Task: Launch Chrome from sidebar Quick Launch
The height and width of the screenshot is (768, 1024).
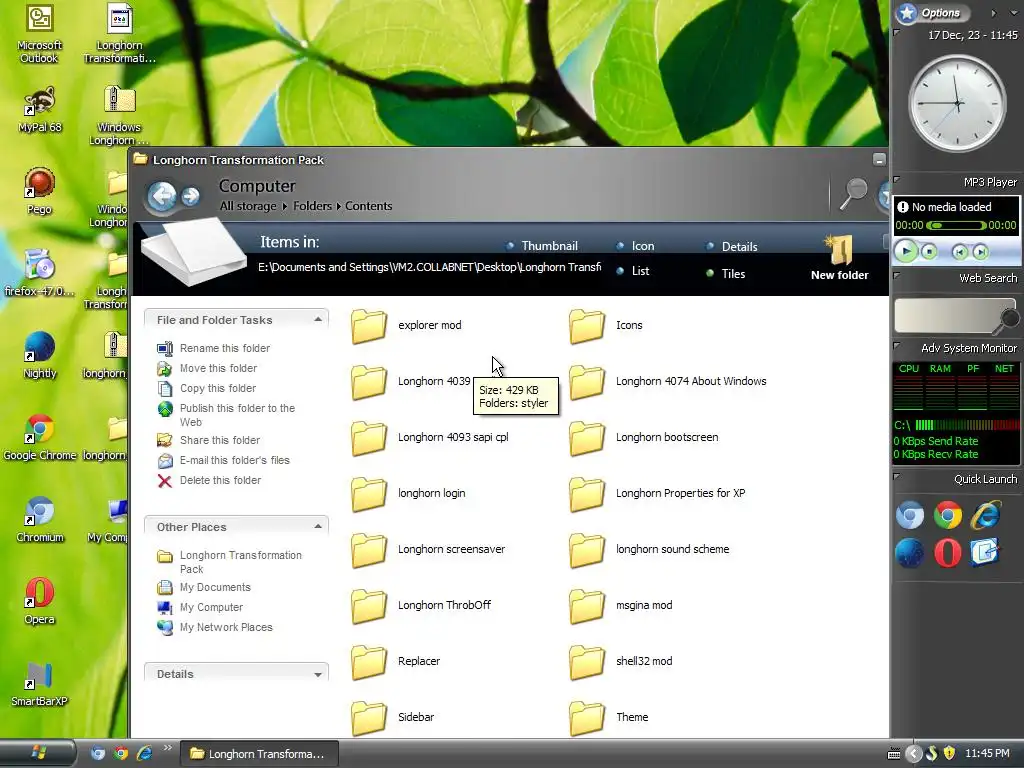Action: (948, 515)
